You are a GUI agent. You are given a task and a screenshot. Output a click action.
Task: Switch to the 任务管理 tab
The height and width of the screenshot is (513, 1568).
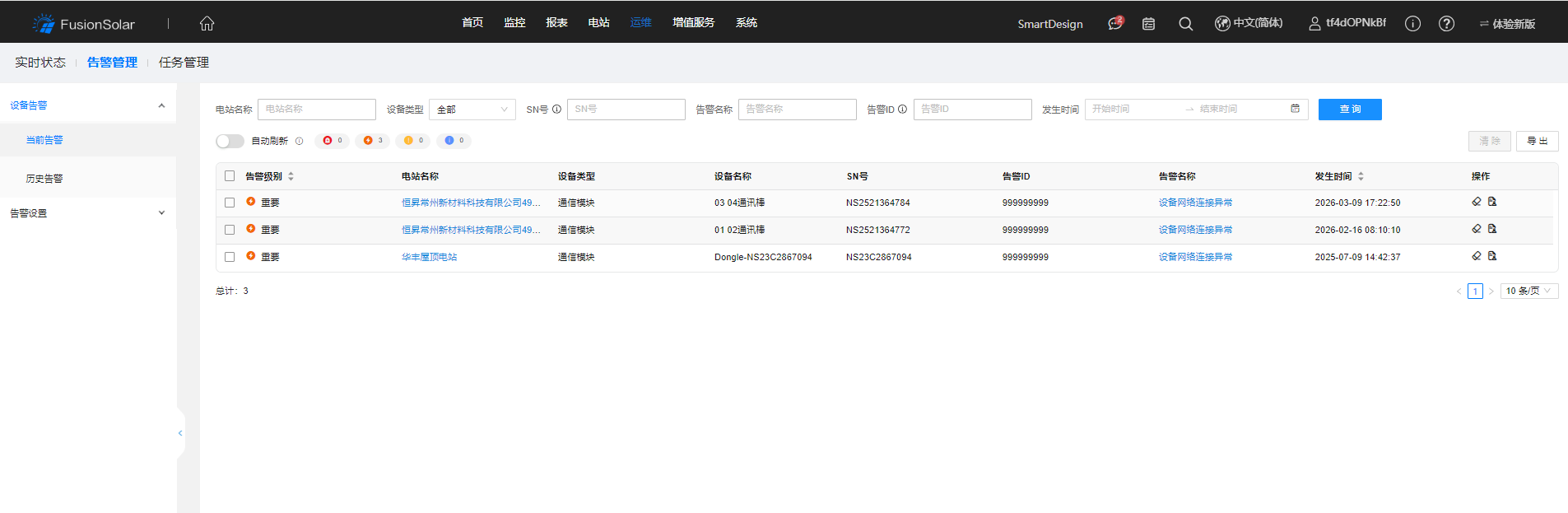click(x=184, y=63)
